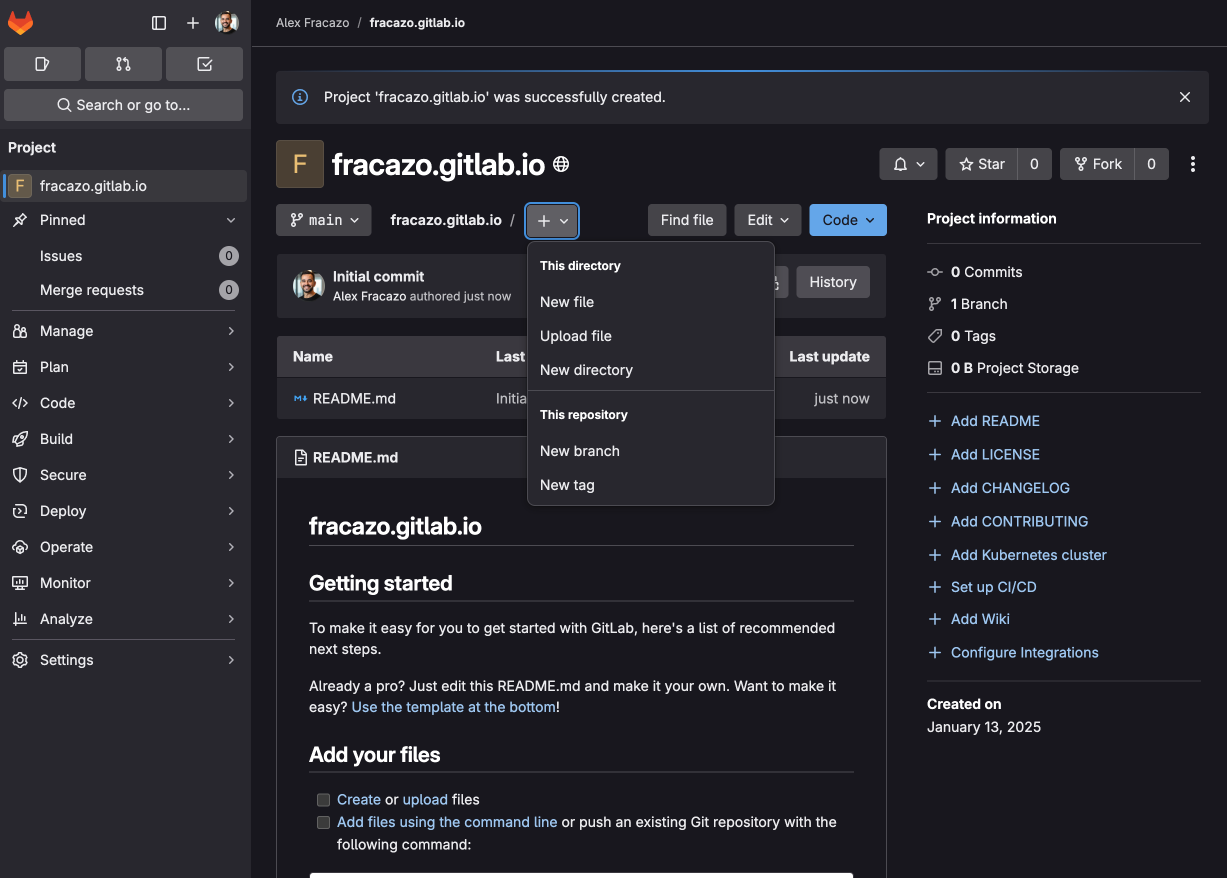The image size is (1227, 878).
Task: Expand the Manage sidebar section
Action: pyautogui.click(x=125, y=331)
